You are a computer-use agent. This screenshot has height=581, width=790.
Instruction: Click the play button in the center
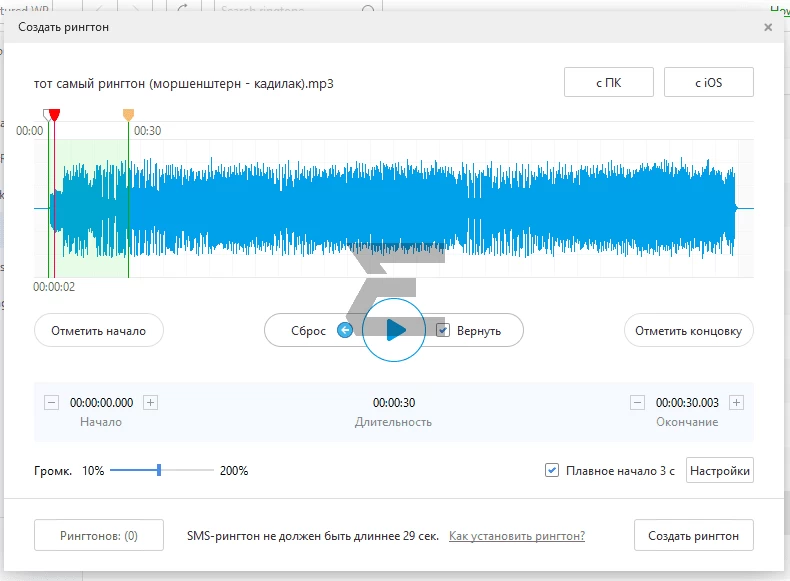pyautogui.click(x=393, y=330)
